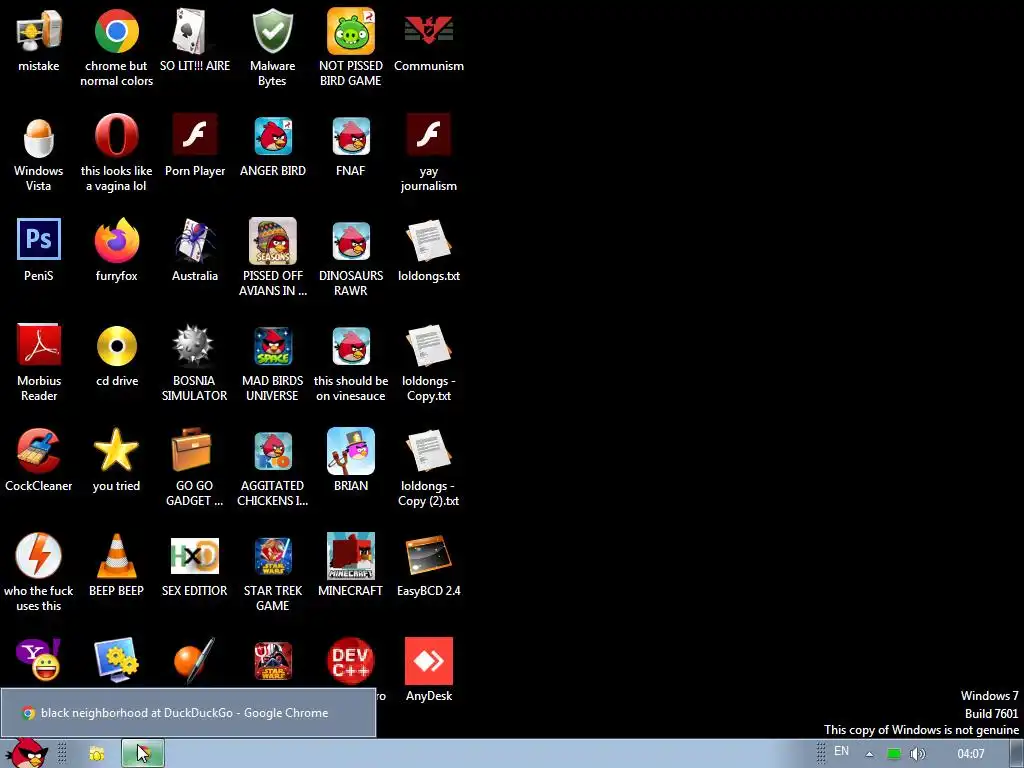Image resolution: width=1024 pixels, height=768 pixels.
Task: Open the loldongs.txt file
Action: (428, 241)
